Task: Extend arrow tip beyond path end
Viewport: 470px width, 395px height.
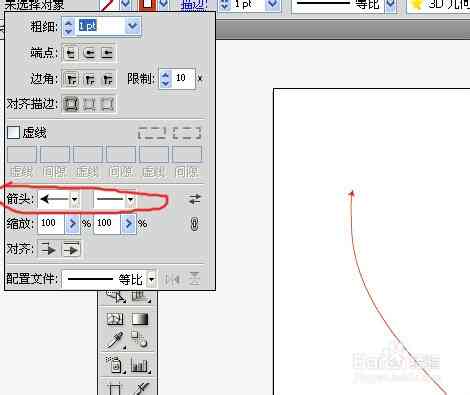Action: pyautogui.click(x=48, y=249)
